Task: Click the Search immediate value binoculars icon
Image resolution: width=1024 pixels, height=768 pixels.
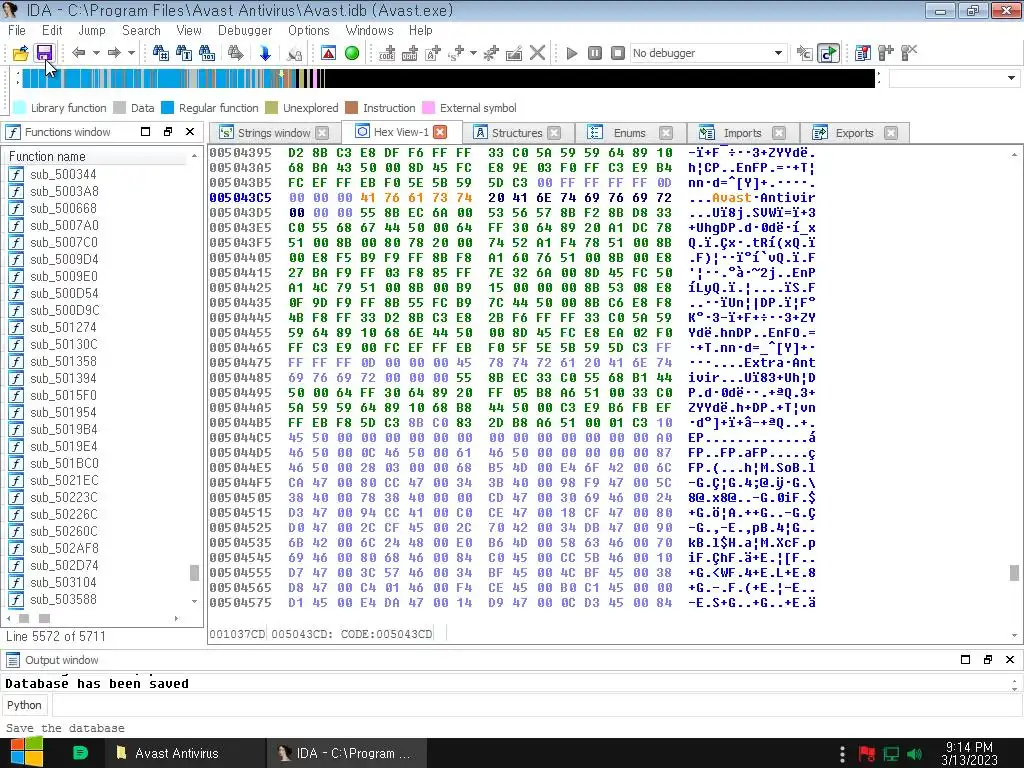Action: (x=160, y=53)
